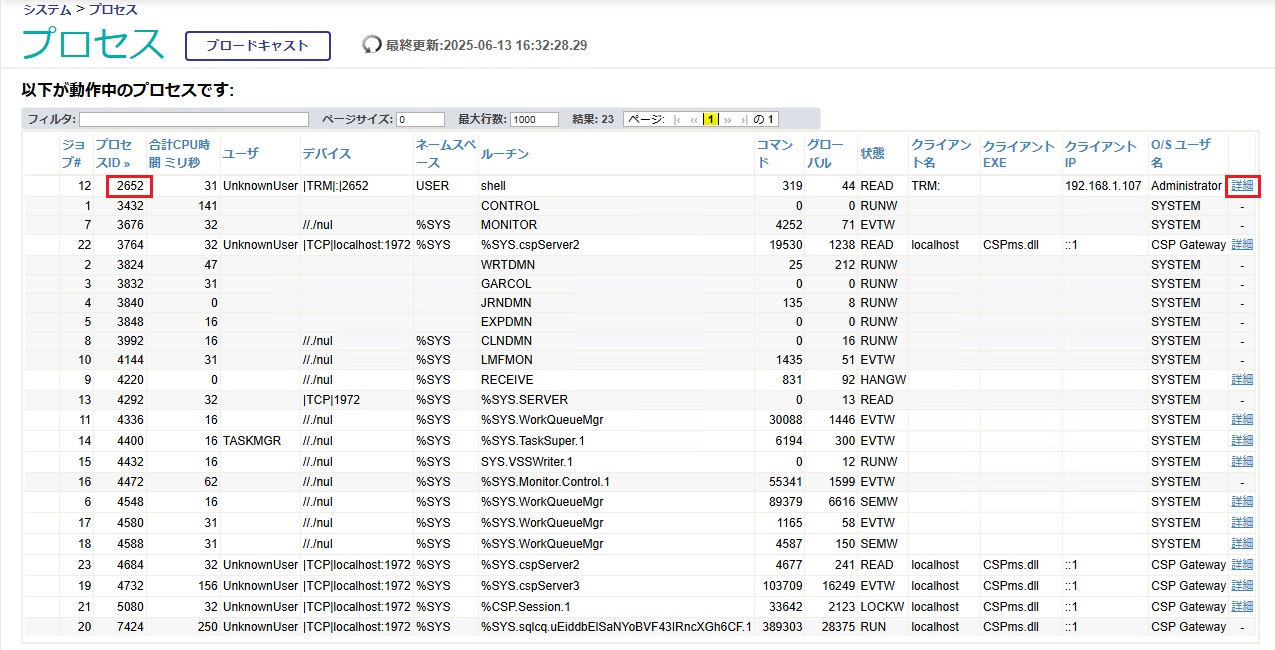
Task: Go to first page with |< arrow
Action: pos(676,119)
